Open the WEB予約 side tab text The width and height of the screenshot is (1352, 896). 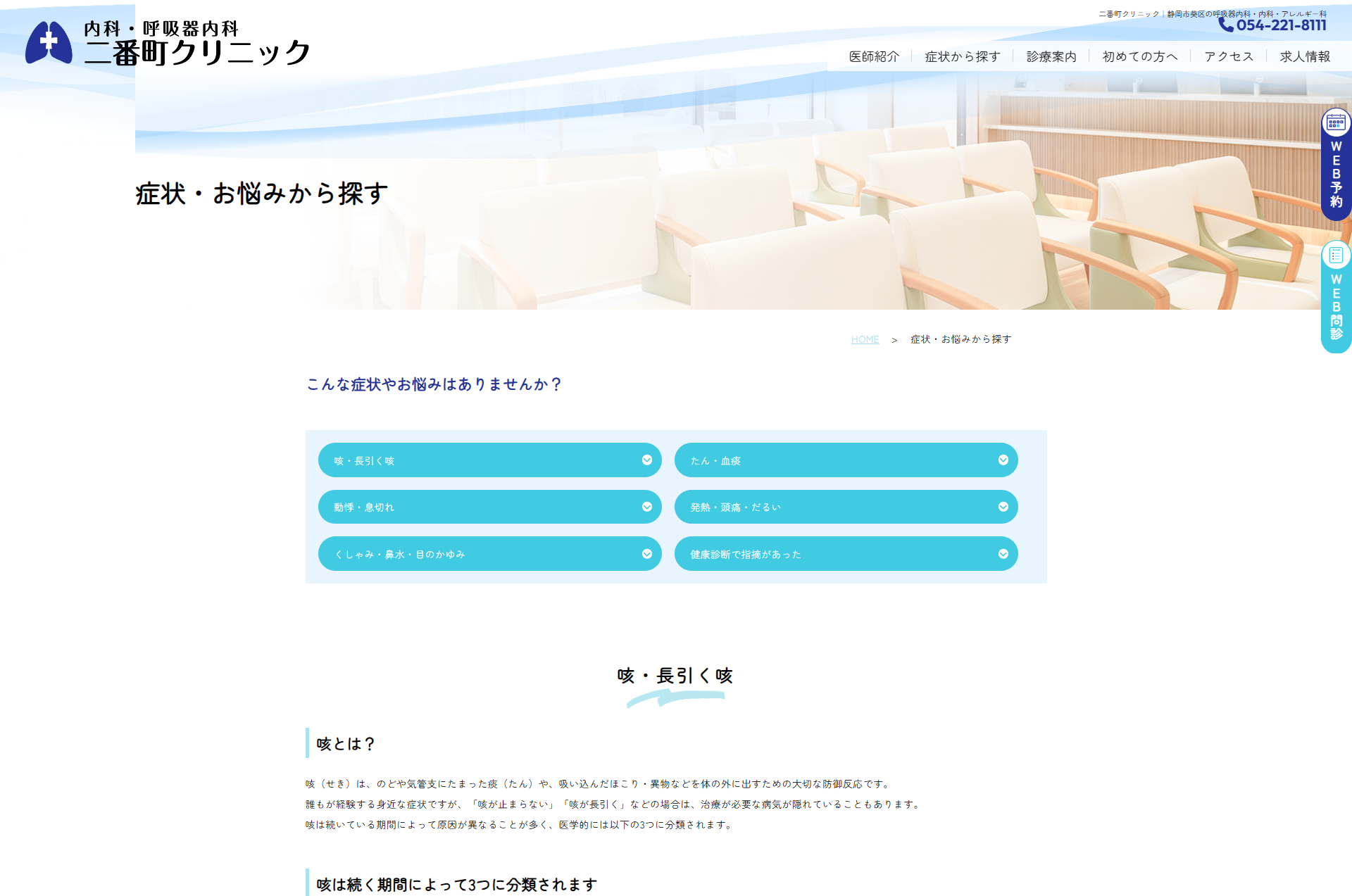click(1336, 174)
